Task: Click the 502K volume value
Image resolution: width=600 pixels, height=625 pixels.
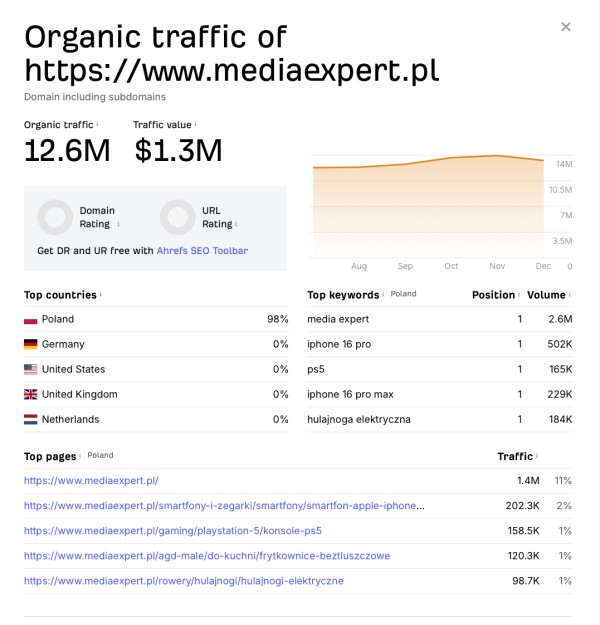Action: click(x=560, y=344)
